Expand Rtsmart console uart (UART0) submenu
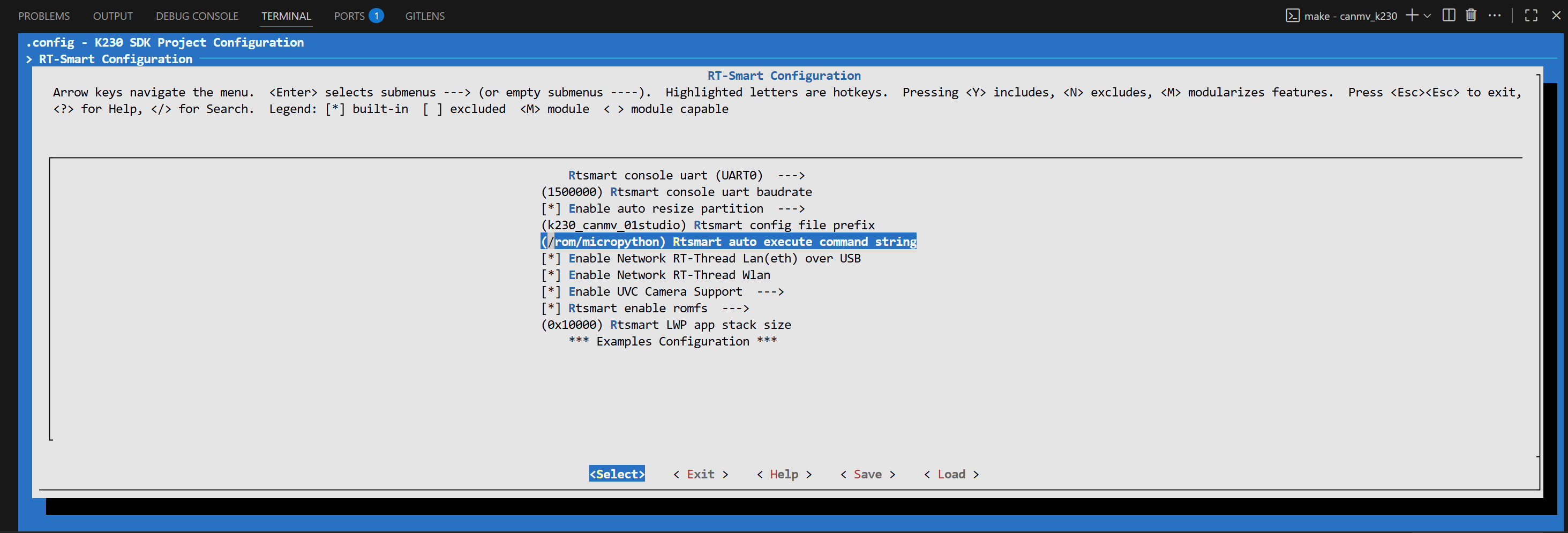Screen dimensions: 1568x533 (686, 175)
